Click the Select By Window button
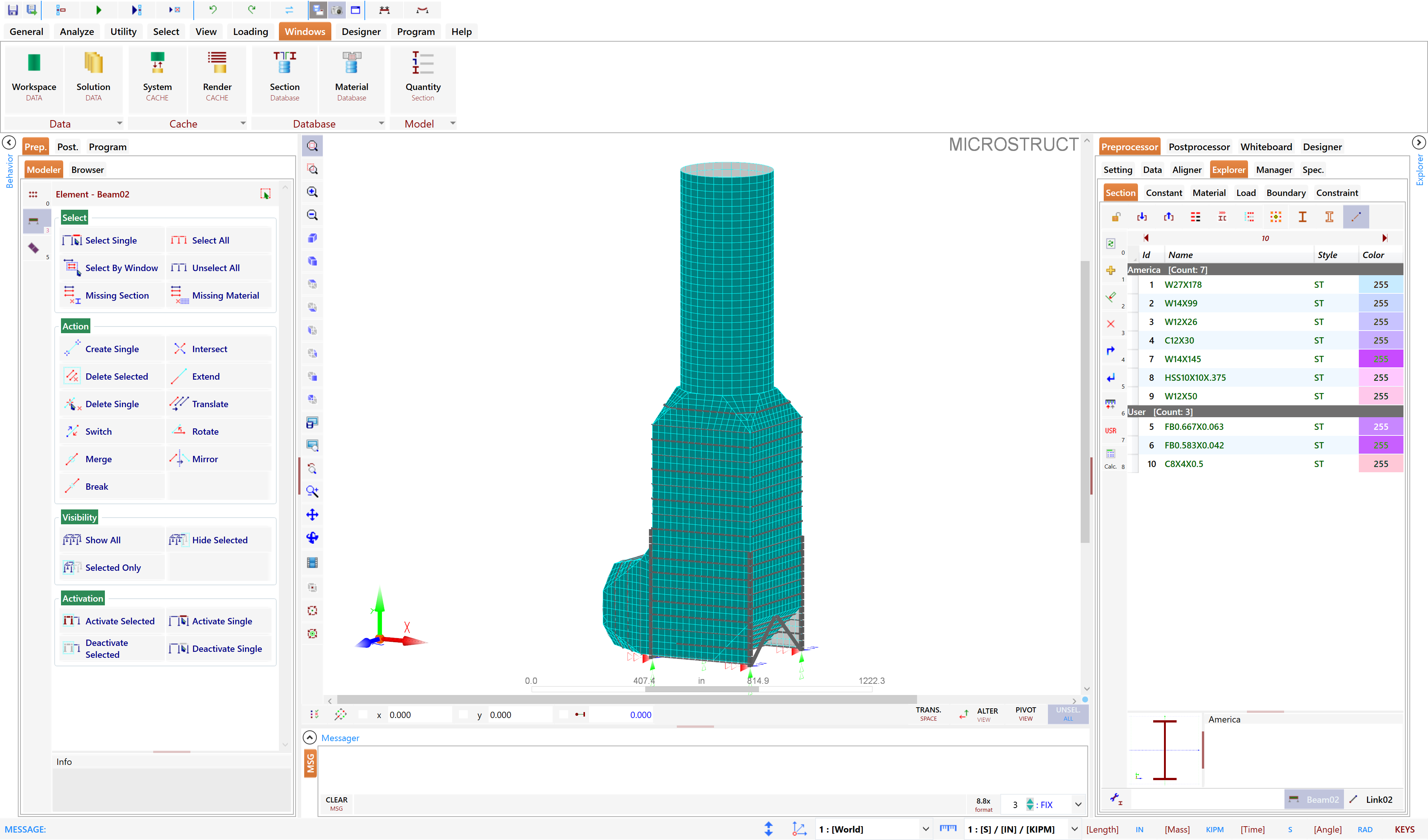1428x840 pixels. pos(112,267)
